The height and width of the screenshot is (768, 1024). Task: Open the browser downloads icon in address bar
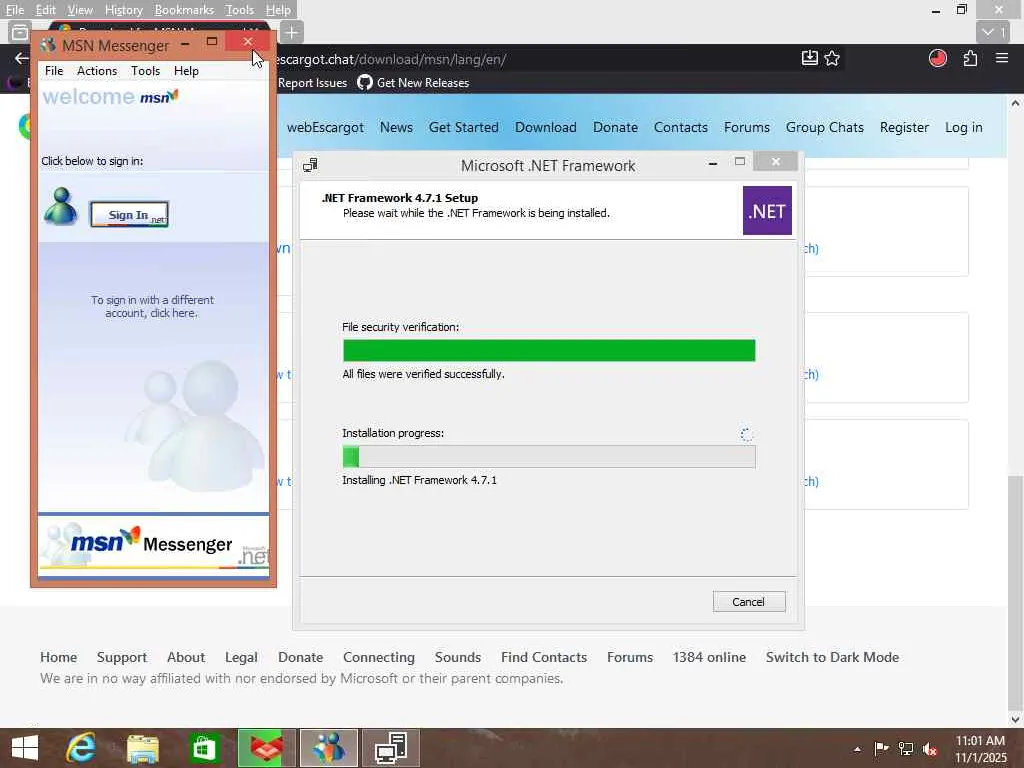tap(809, 58)
